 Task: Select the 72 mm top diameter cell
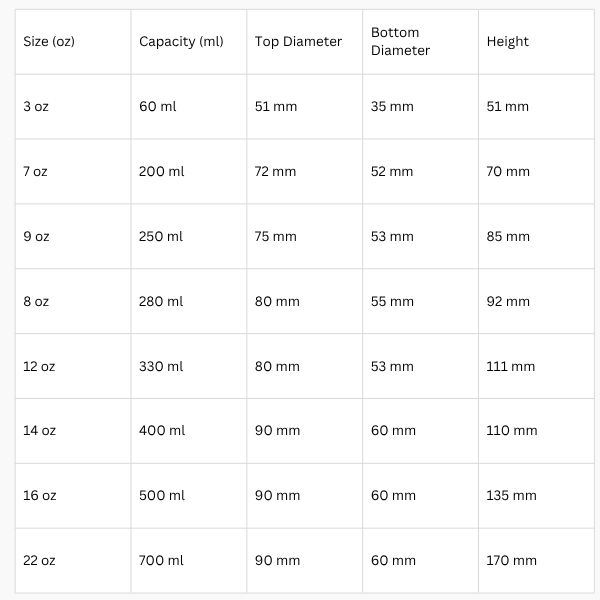[x=305, y=172]
